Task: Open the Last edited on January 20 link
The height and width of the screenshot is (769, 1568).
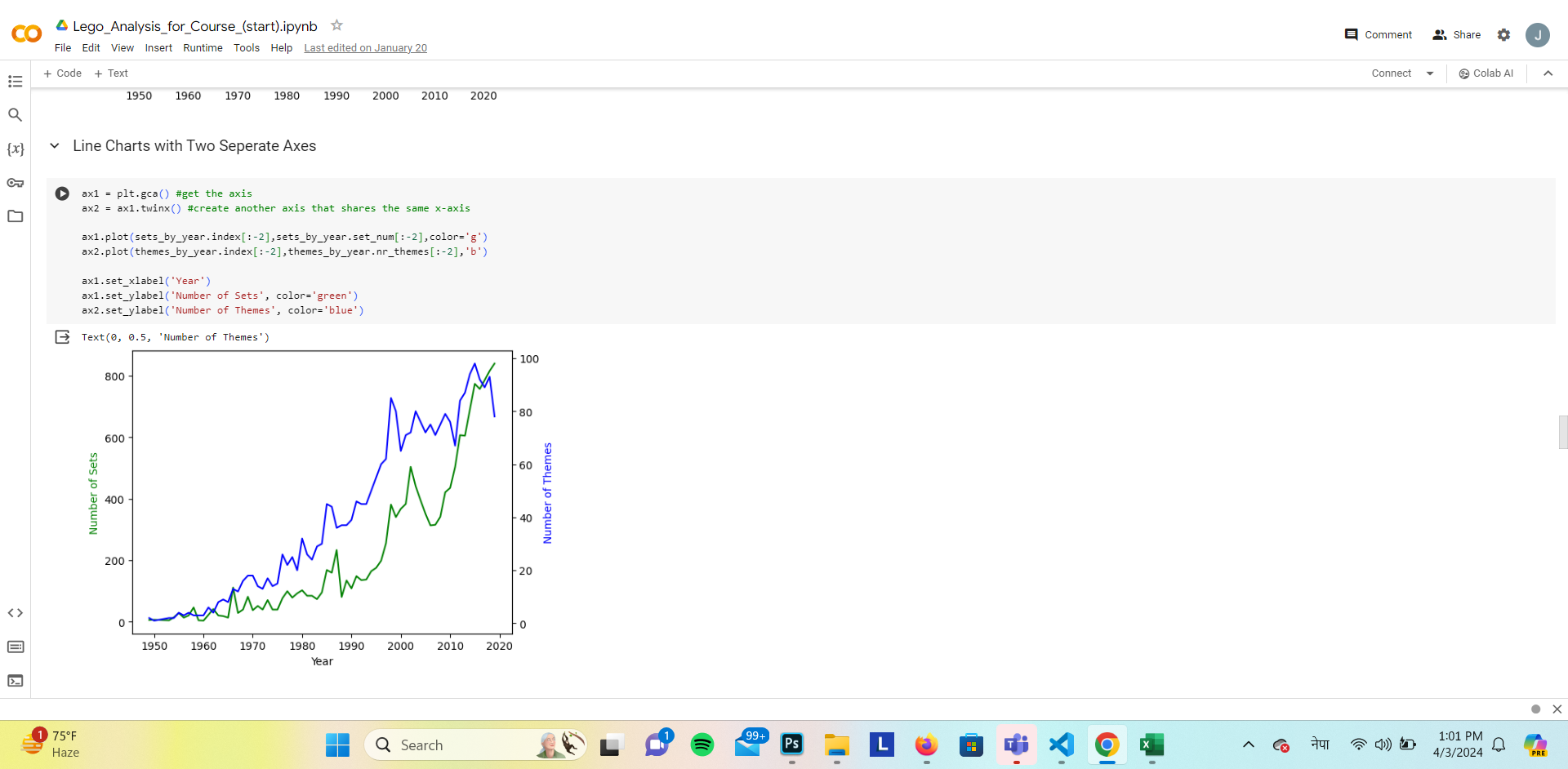Action: pyautogui.click(x=365, y=48)
